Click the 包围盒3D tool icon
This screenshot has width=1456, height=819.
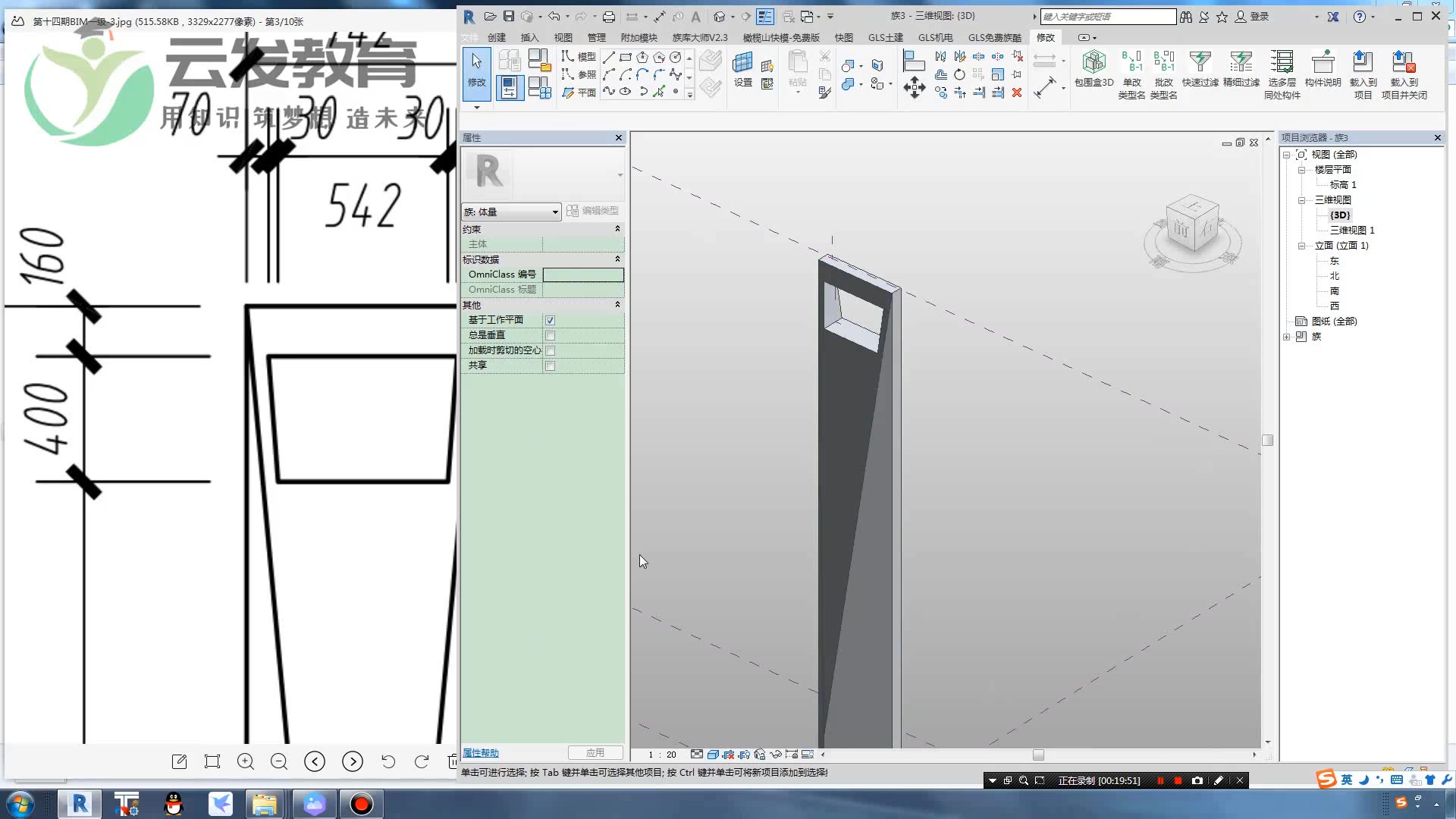coord(1094,62)
